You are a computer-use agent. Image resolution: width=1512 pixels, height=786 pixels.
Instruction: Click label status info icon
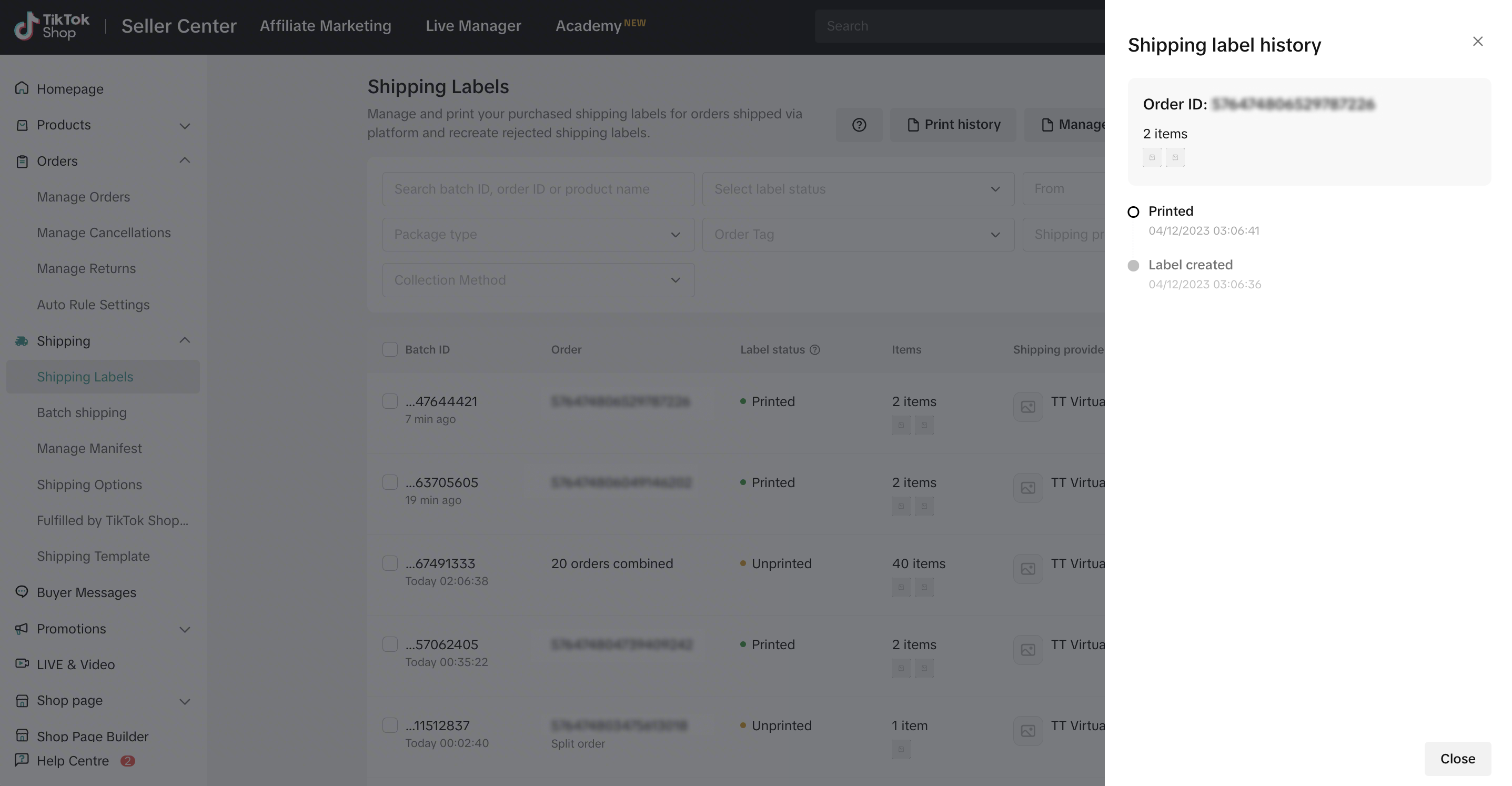(815, 350)
